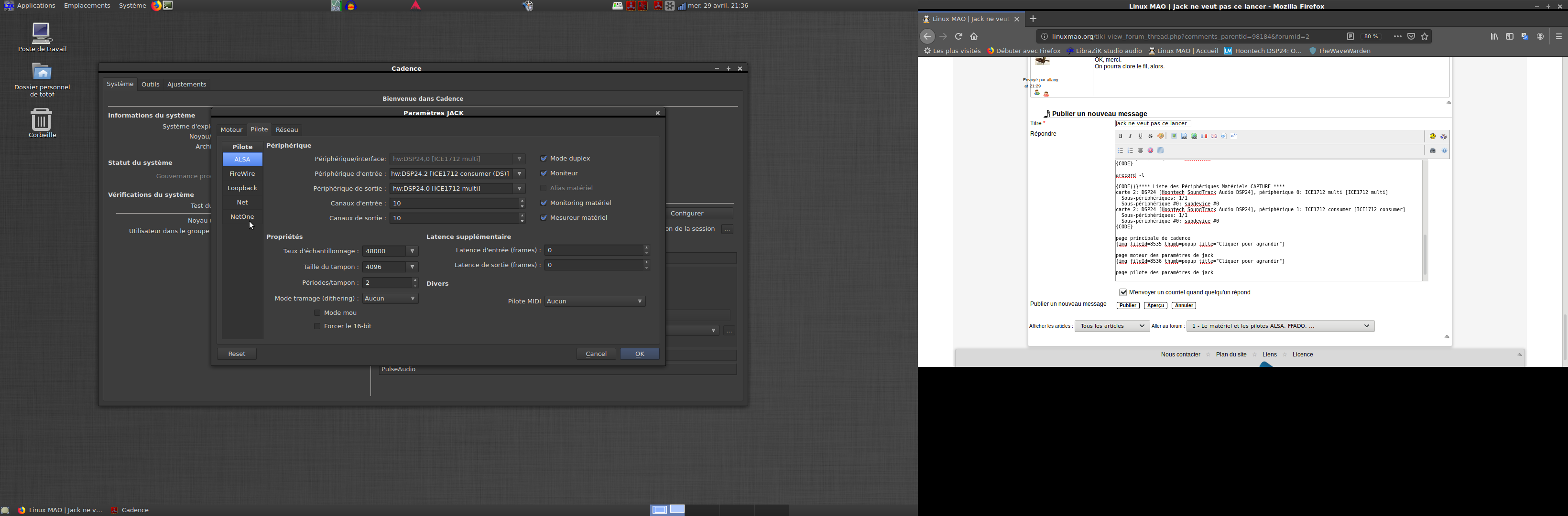Click the Publier button on forum
The height and width of the screenshot is (516, 1568).
pyautogui.click(x=1127, y=306)
